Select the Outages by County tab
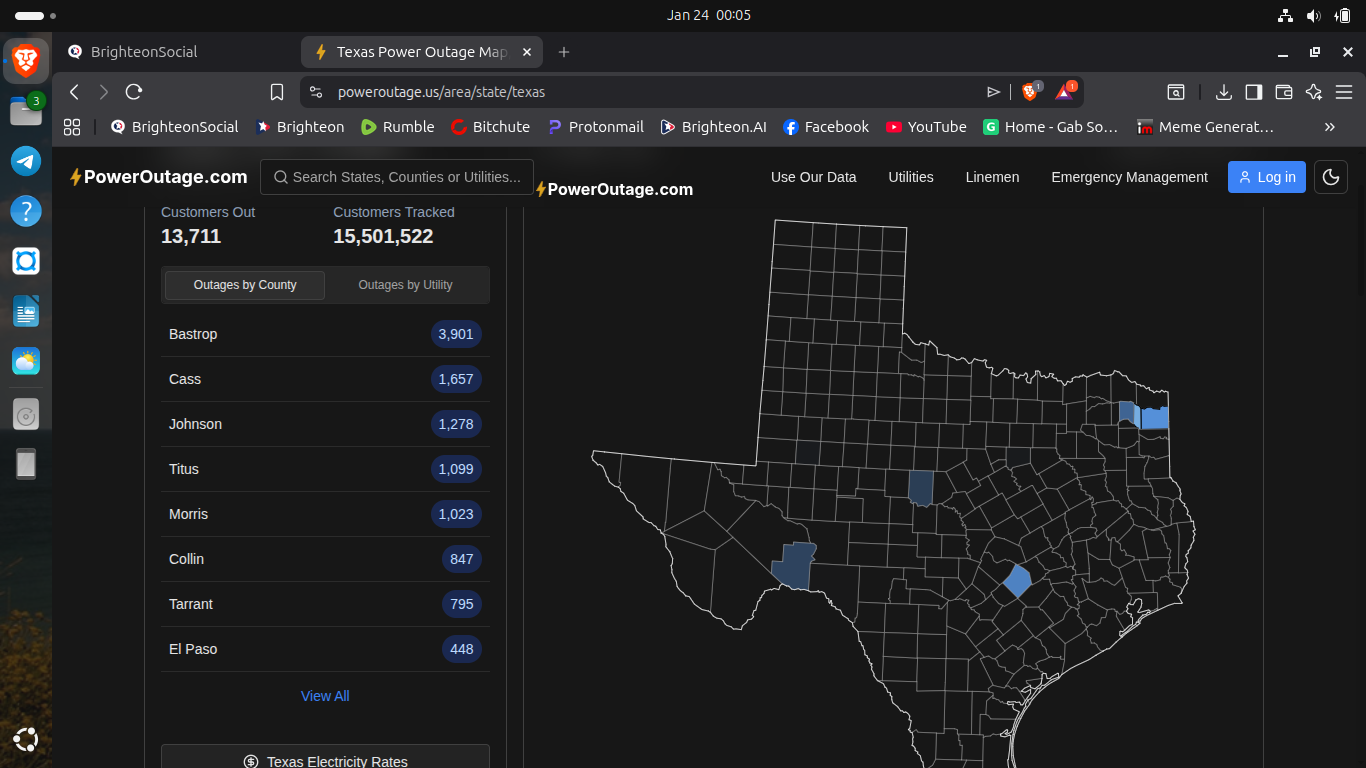This screenshot has height=768, width=1366. click(245, 285)
